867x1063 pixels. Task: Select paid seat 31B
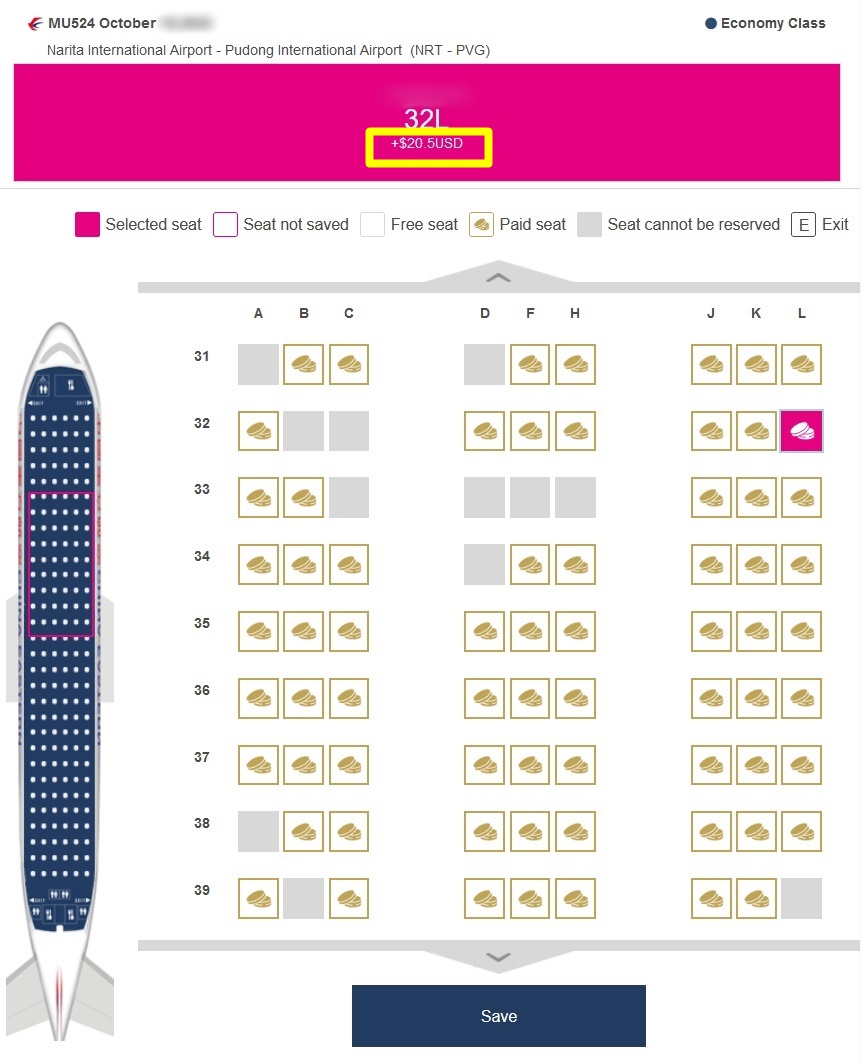coord(303,365)
